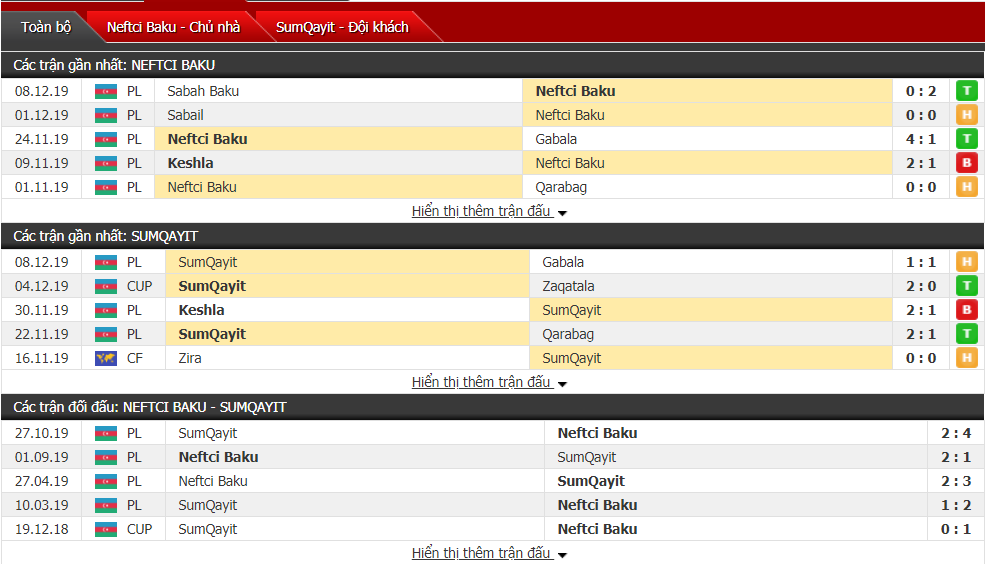Click the flag icon on the 27.04.19 head-to-head row

(x=106, y=482)
